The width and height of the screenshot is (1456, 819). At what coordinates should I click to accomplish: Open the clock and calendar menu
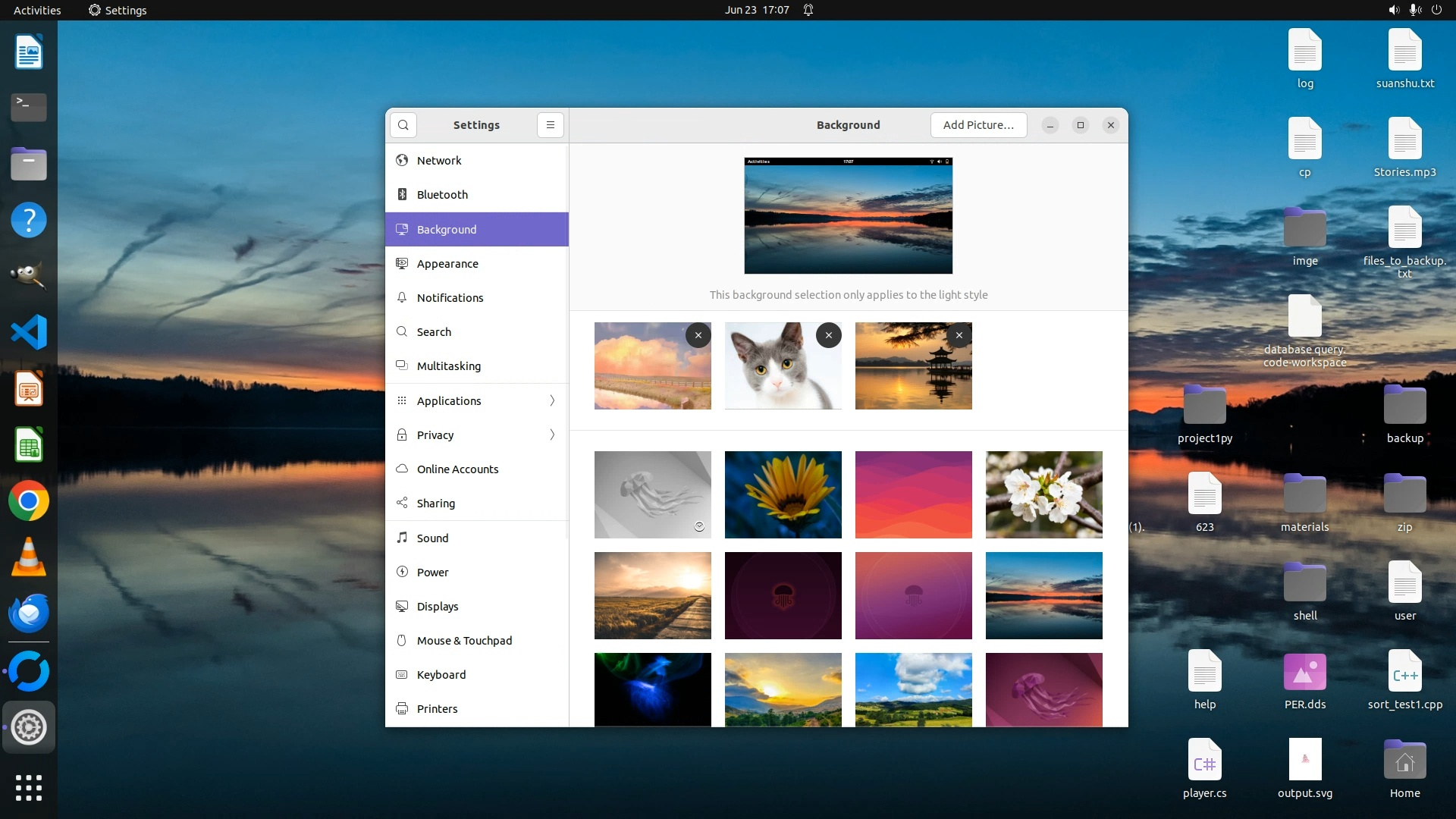(756, 10)
